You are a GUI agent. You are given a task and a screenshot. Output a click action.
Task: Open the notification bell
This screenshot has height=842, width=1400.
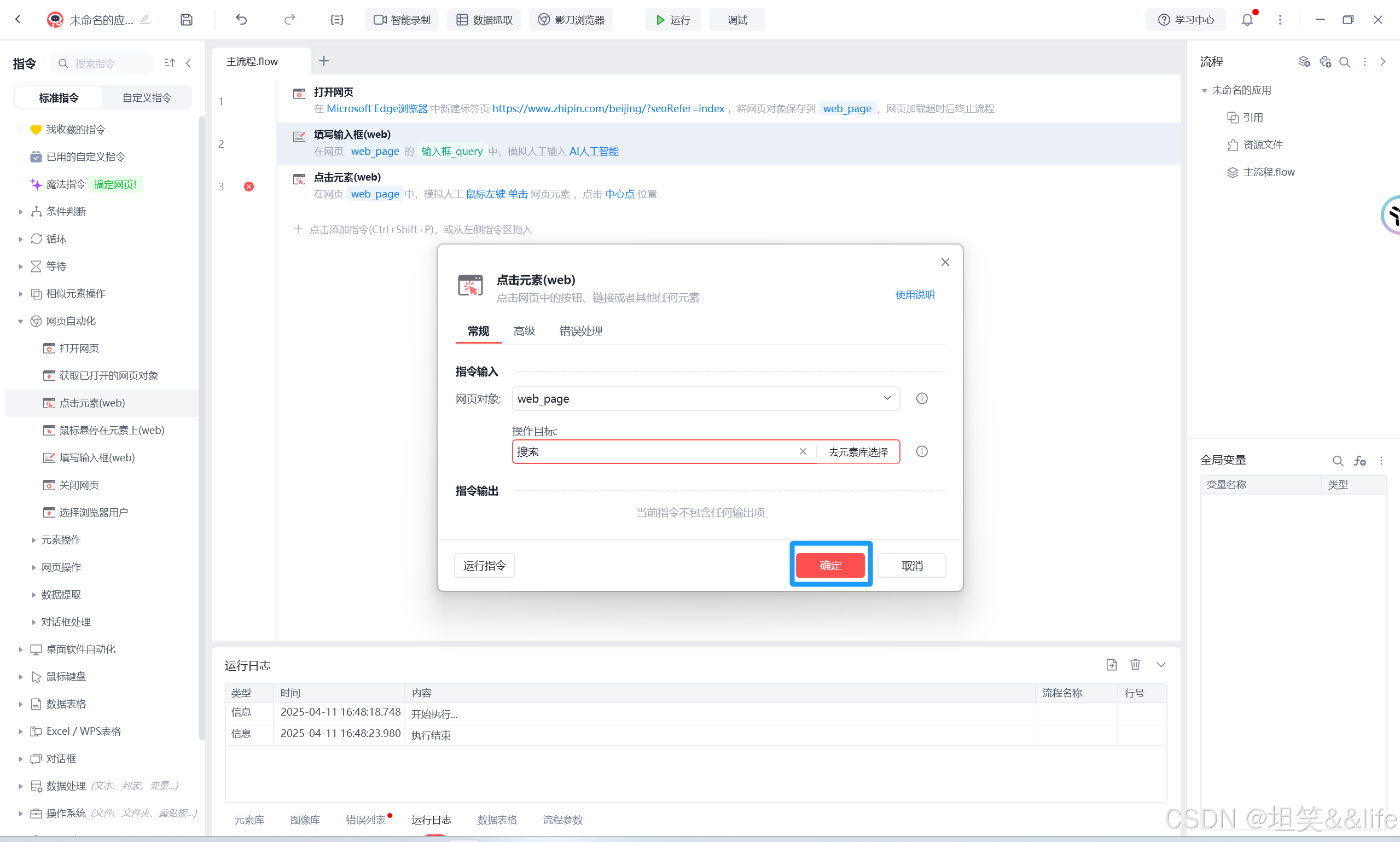tap(1247, 20)
